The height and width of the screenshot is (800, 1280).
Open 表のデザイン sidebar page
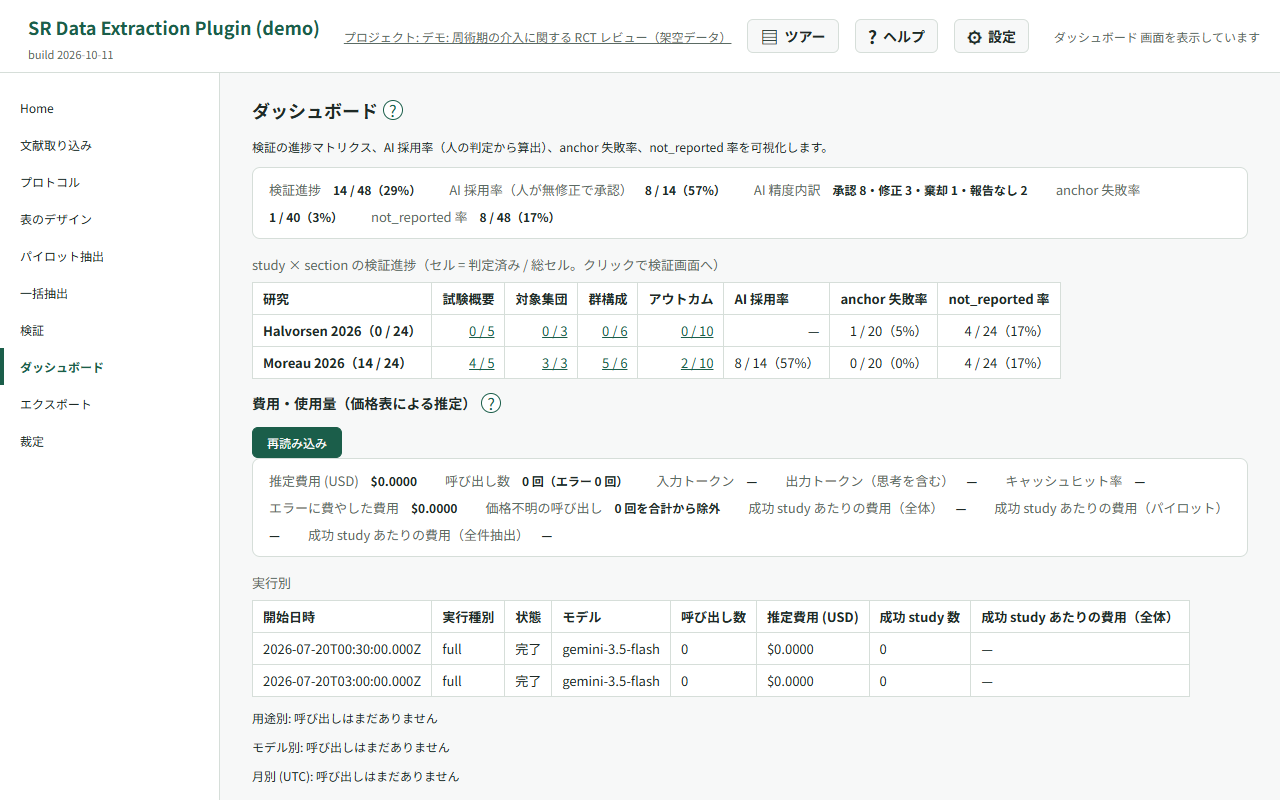click(110, 220)
